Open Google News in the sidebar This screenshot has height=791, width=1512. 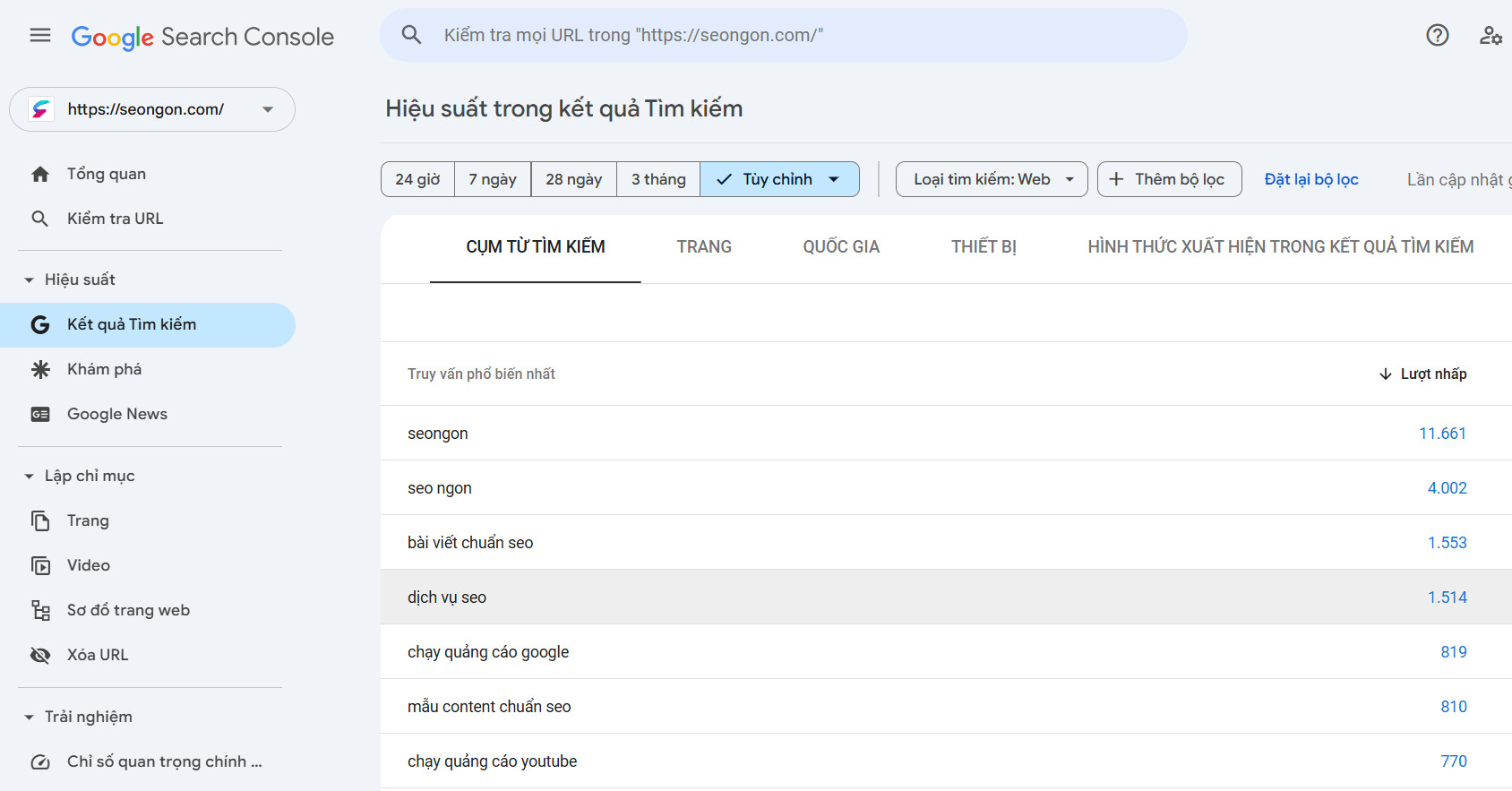pyautogui.click(x=148, y=414)
